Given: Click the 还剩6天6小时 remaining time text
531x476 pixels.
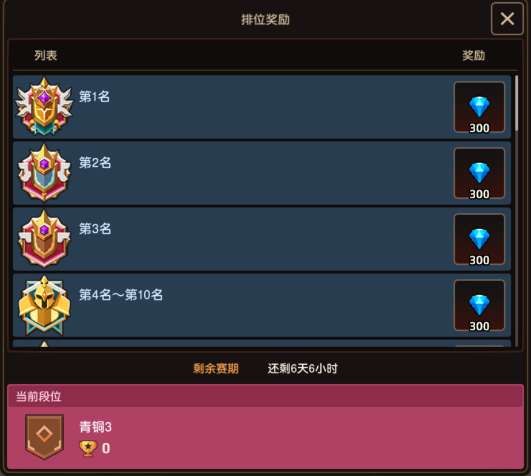Looking at the screenshot, I should coord(302,368).
